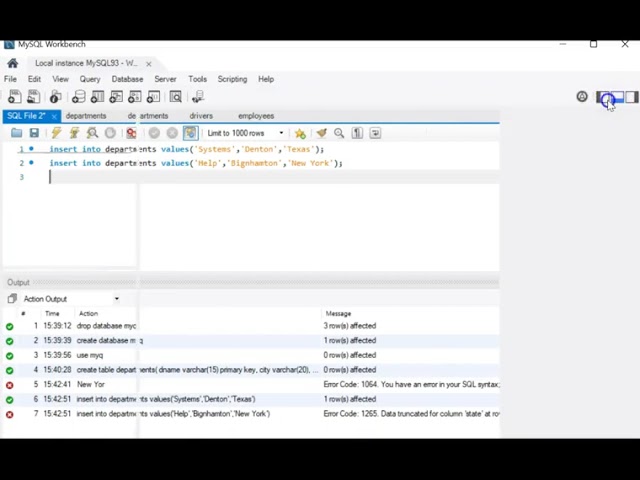This screenshot has width=640, height=480.
Task: Open the Action Output dropdown
Action: coord(71,299)
